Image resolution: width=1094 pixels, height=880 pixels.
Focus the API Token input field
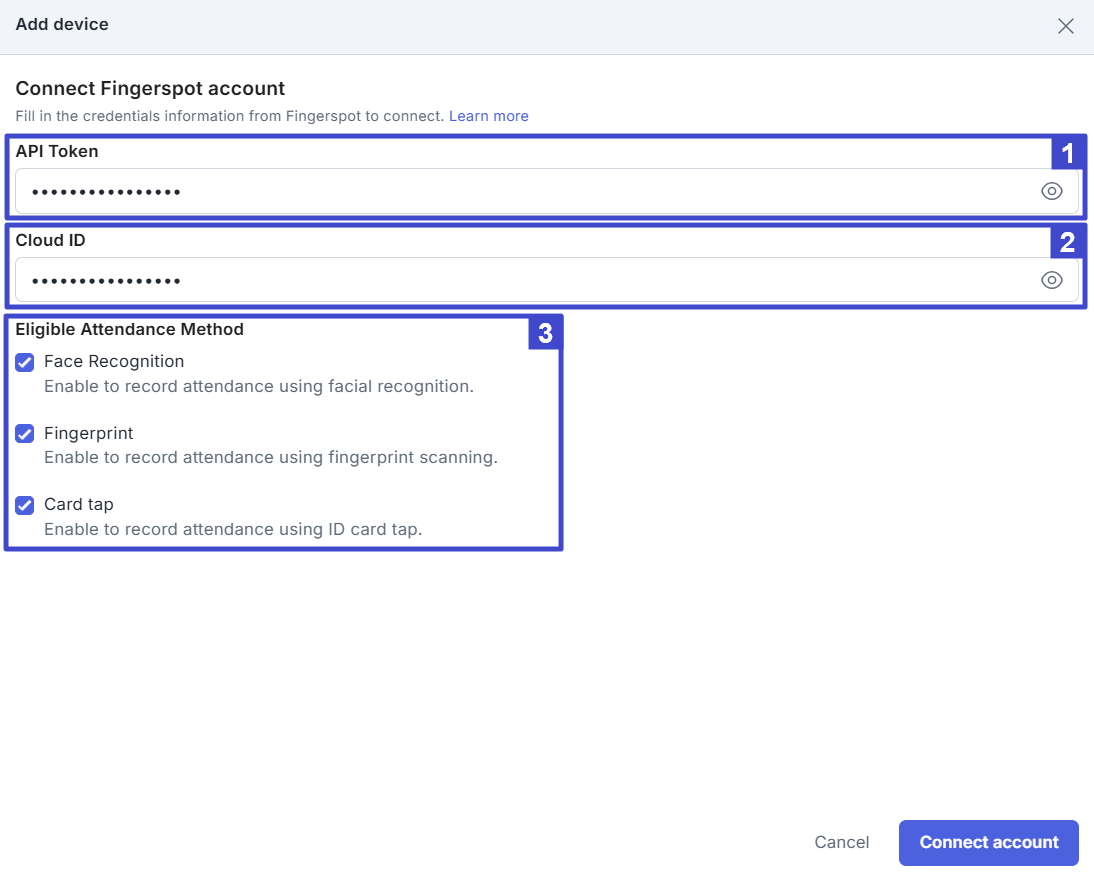pos(520,192)
